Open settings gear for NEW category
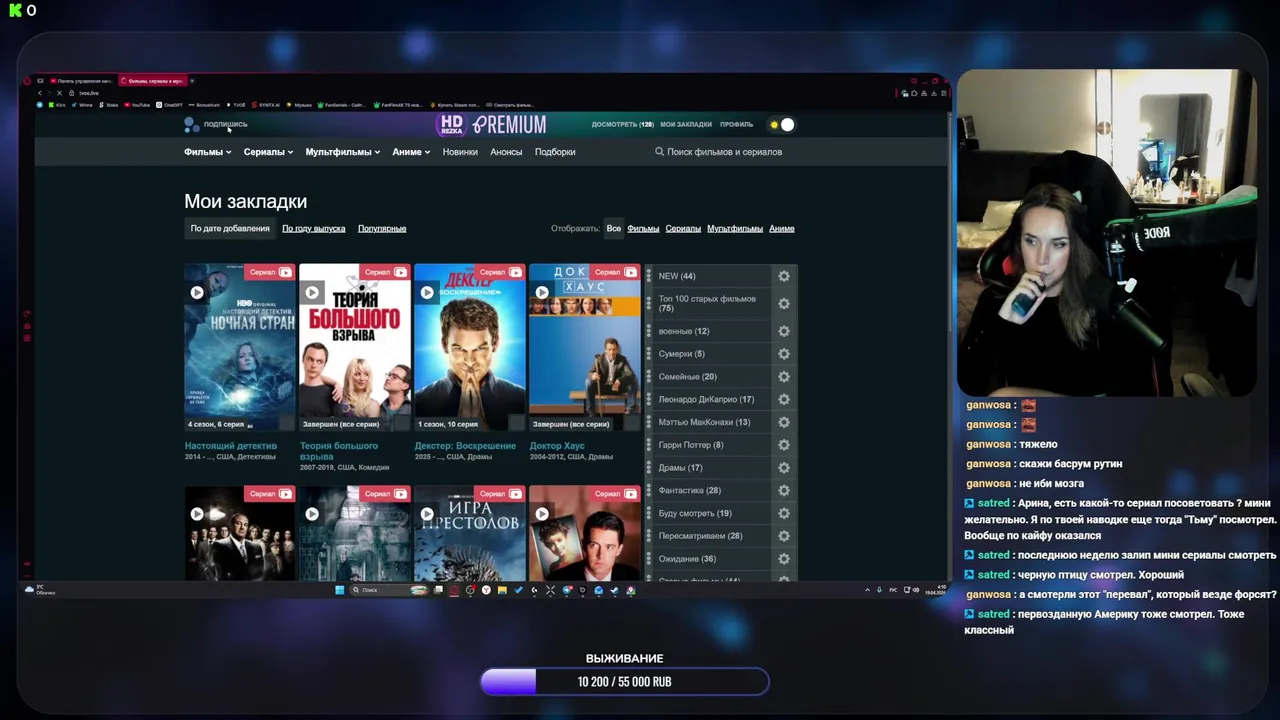Viewport: 1280px width, 720px height. [784, 276]
